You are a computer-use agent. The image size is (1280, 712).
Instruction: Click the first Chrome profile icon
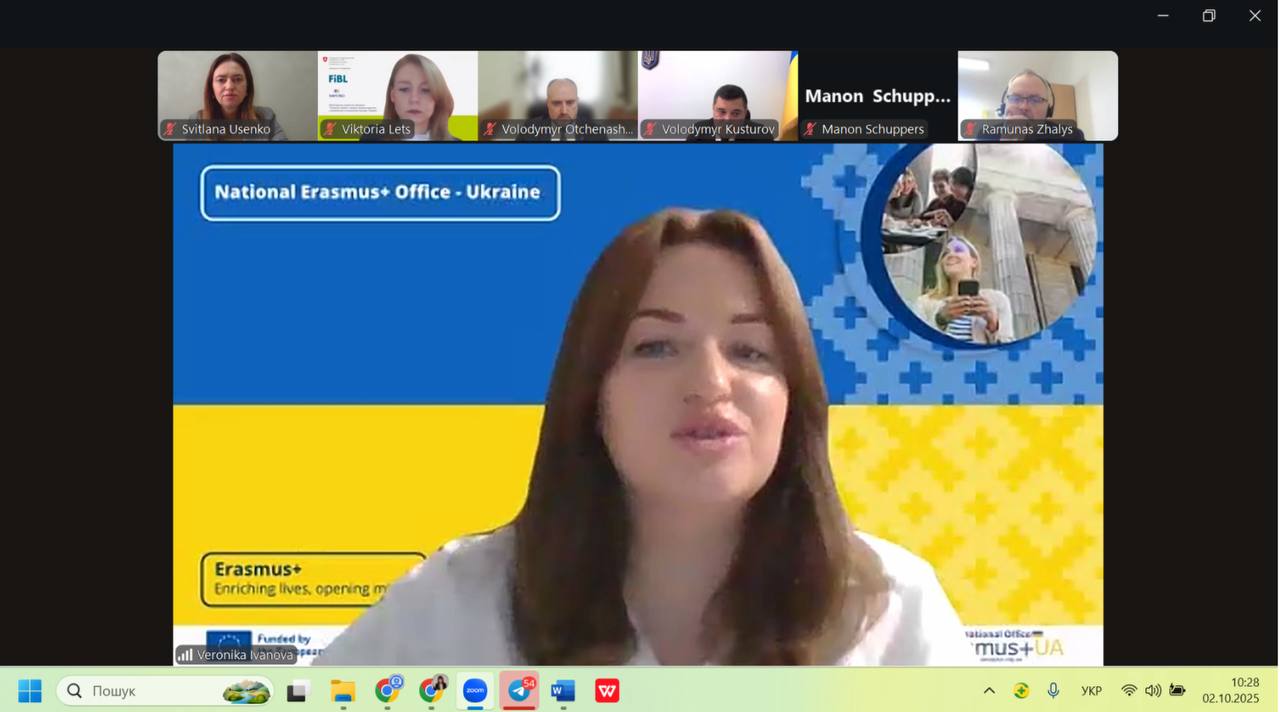click(388, 691)
